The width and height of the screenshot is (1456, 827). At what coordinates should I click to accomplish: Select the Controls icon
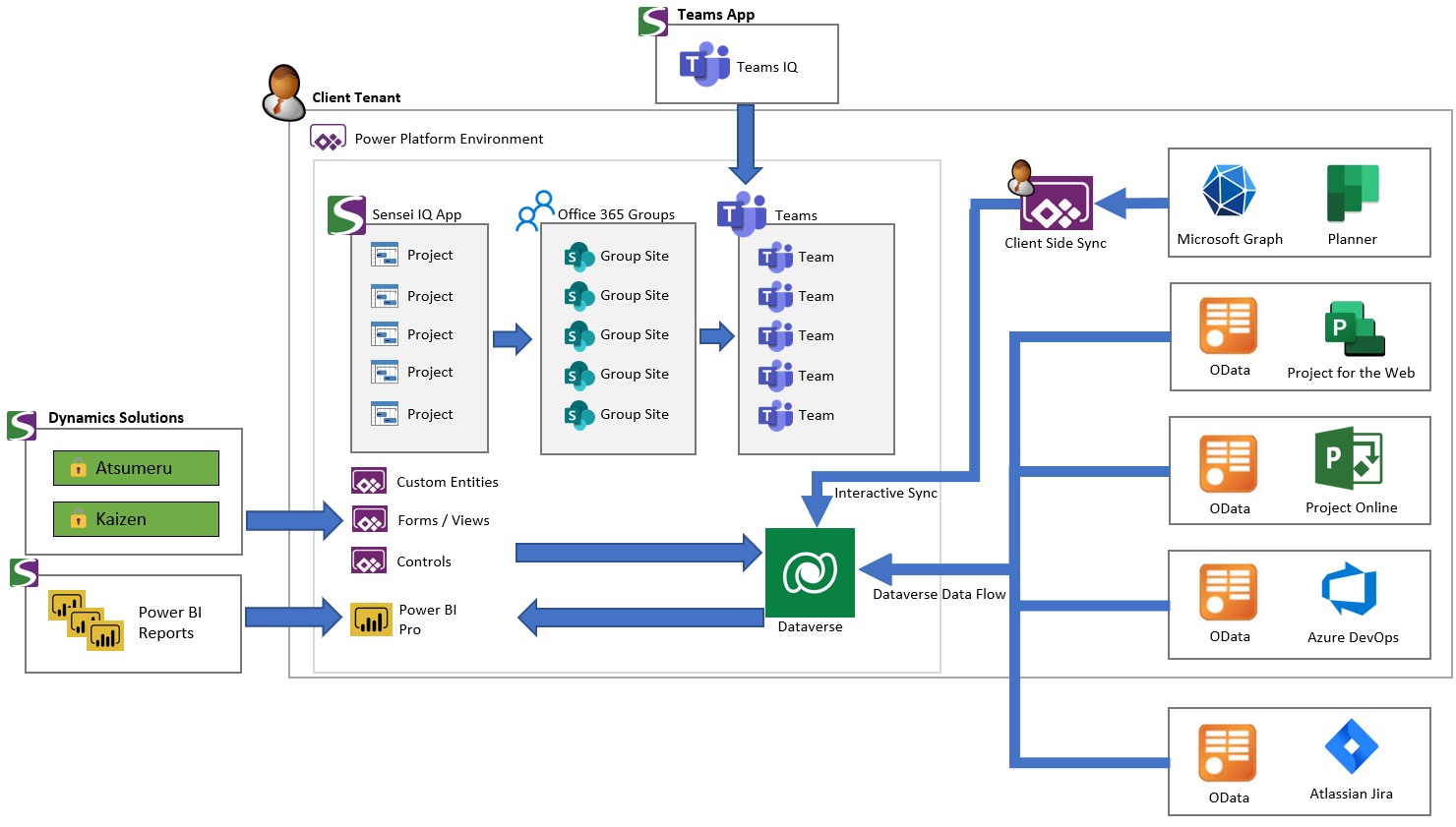pyautogui.click(x=368, y=561)
